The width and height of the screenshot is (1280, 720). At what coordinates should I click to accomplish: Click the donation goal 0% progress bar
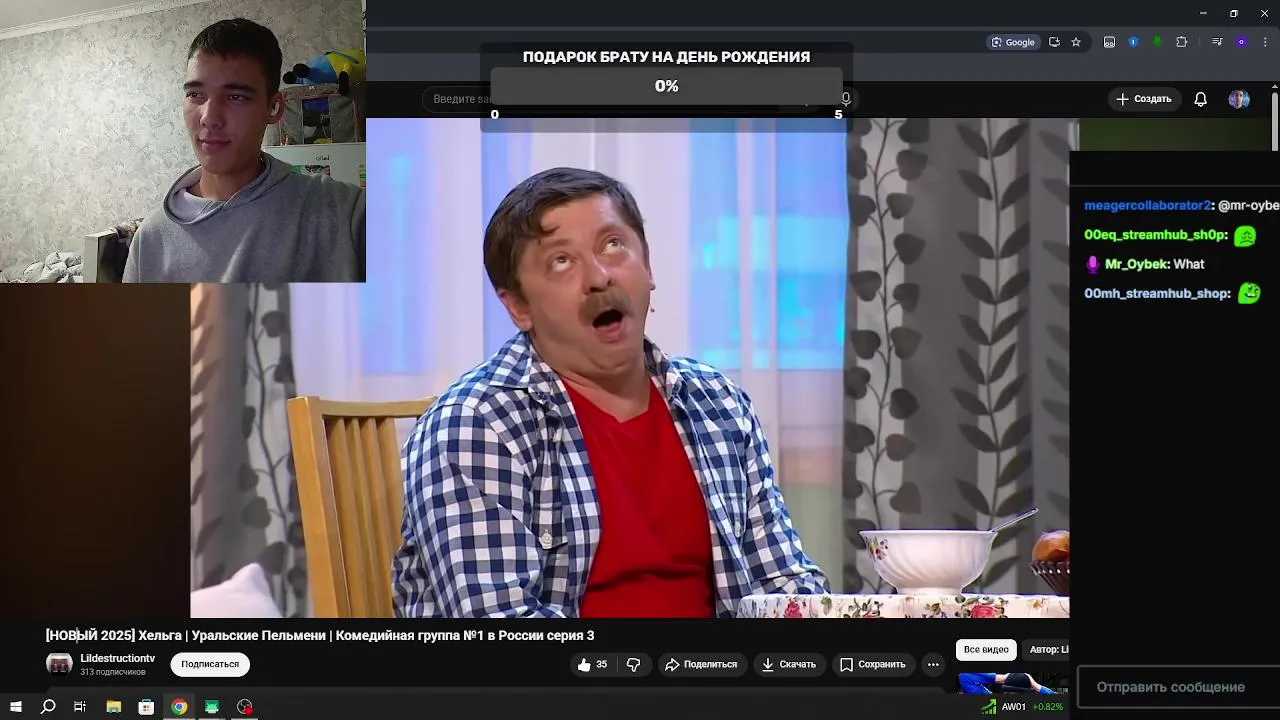(x=666, y=86)
